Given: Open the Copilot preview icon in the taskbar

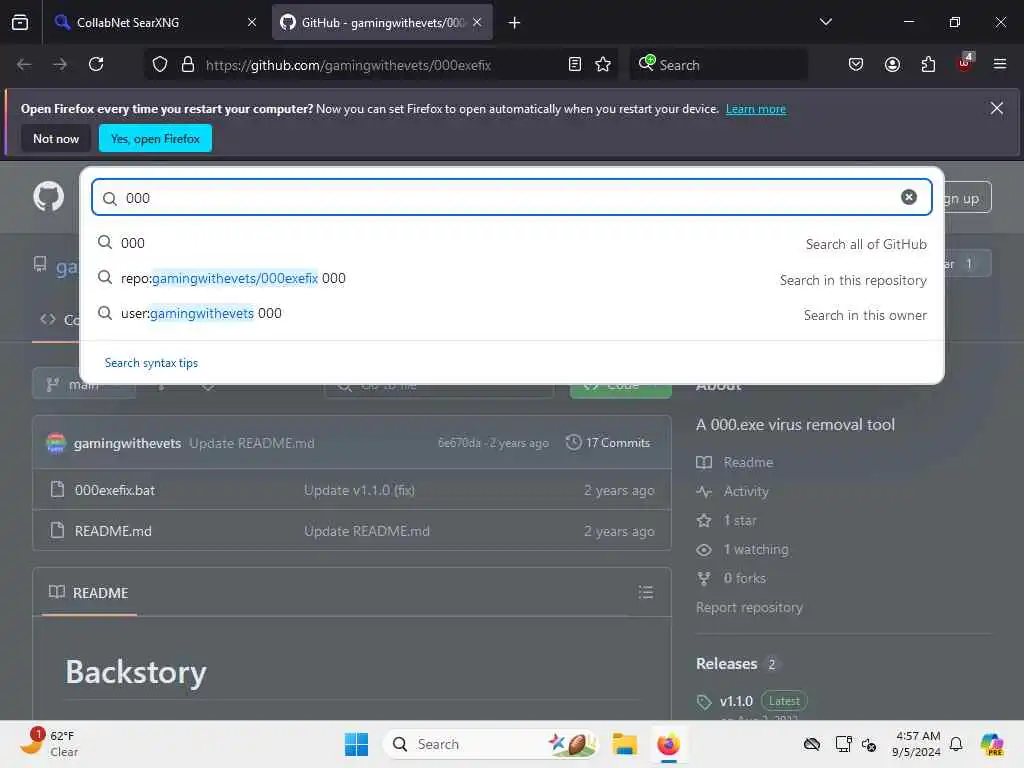Looking at the screenshot, I should 992,744.
